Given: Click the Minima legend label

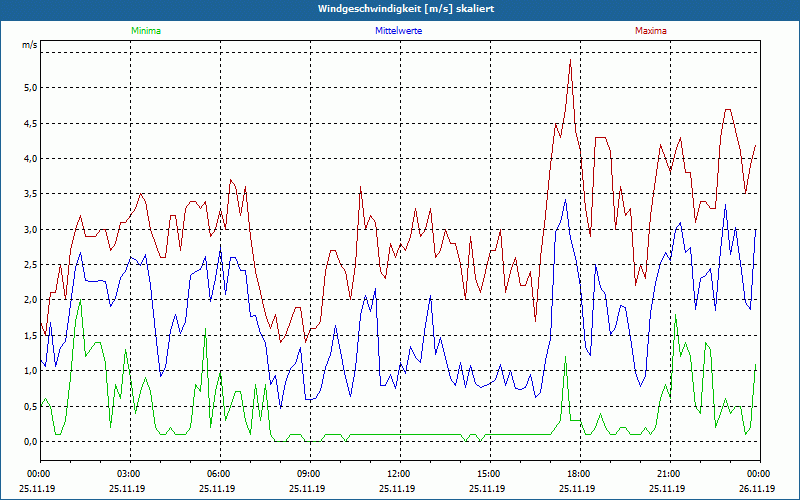Looking at the screenshot, I should point(146,31).
